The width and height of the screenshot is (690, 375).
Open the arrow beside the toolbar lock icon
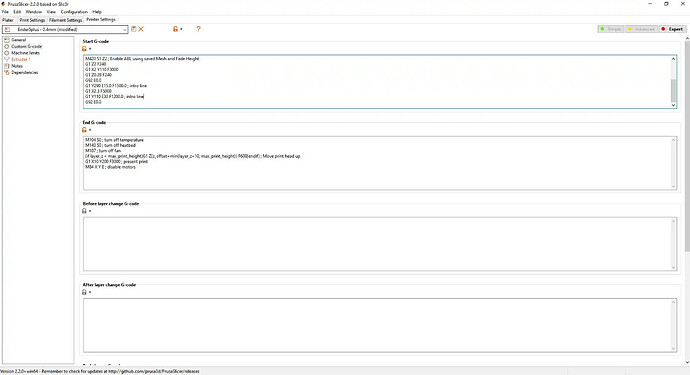(181, 29)
